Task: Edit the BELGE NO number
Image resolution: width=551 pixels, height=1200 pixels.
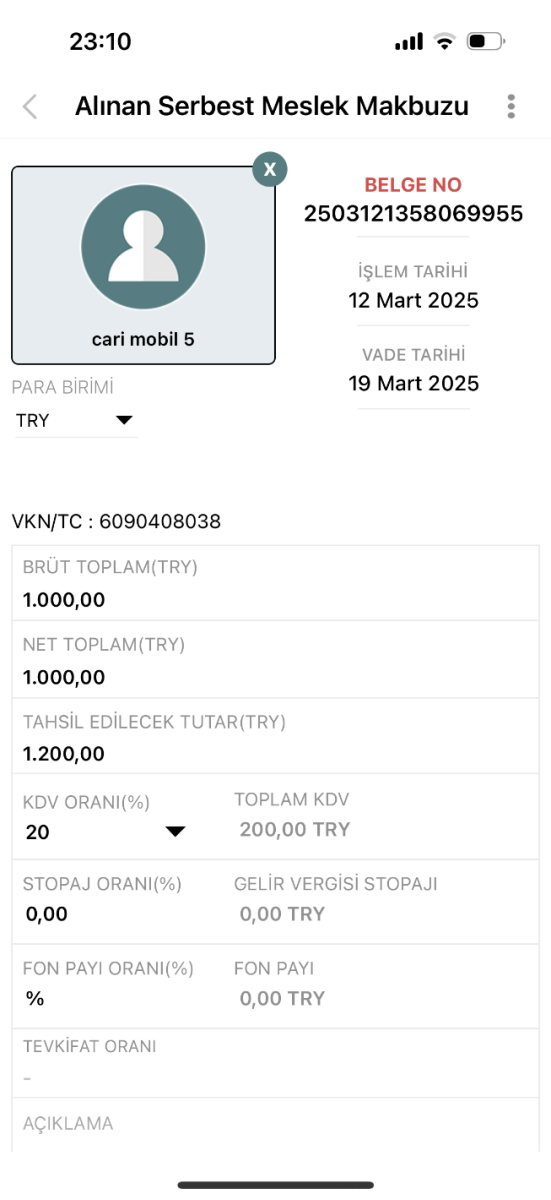Action: [413, 213]
